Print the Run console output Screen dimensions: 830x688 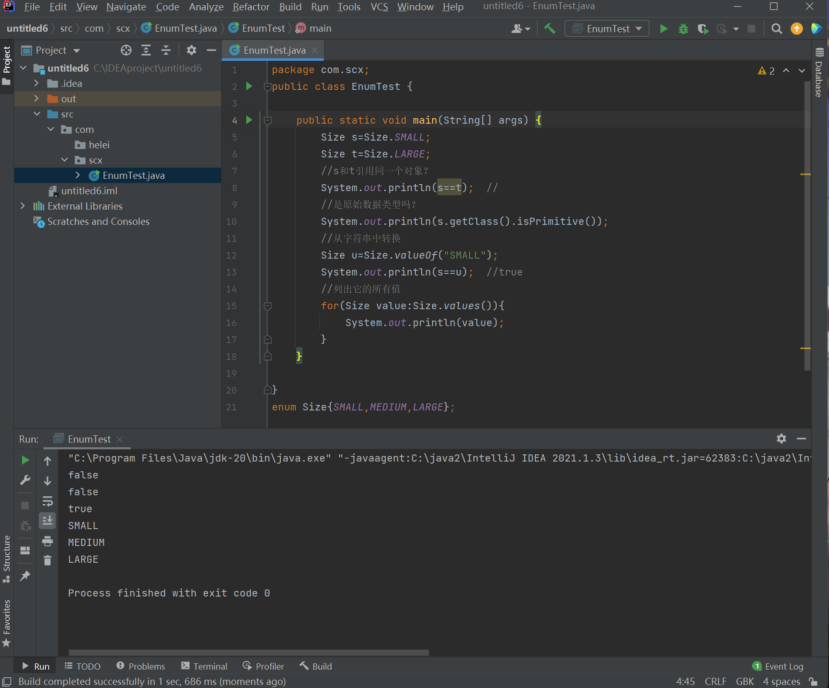pyautogui.click(x=47, y=541)
